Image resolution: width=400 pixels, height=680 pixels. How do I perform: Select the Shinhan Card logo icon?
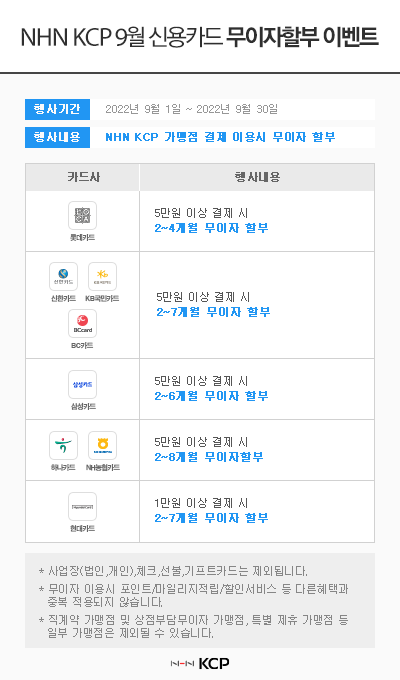(x=63, y=276)
